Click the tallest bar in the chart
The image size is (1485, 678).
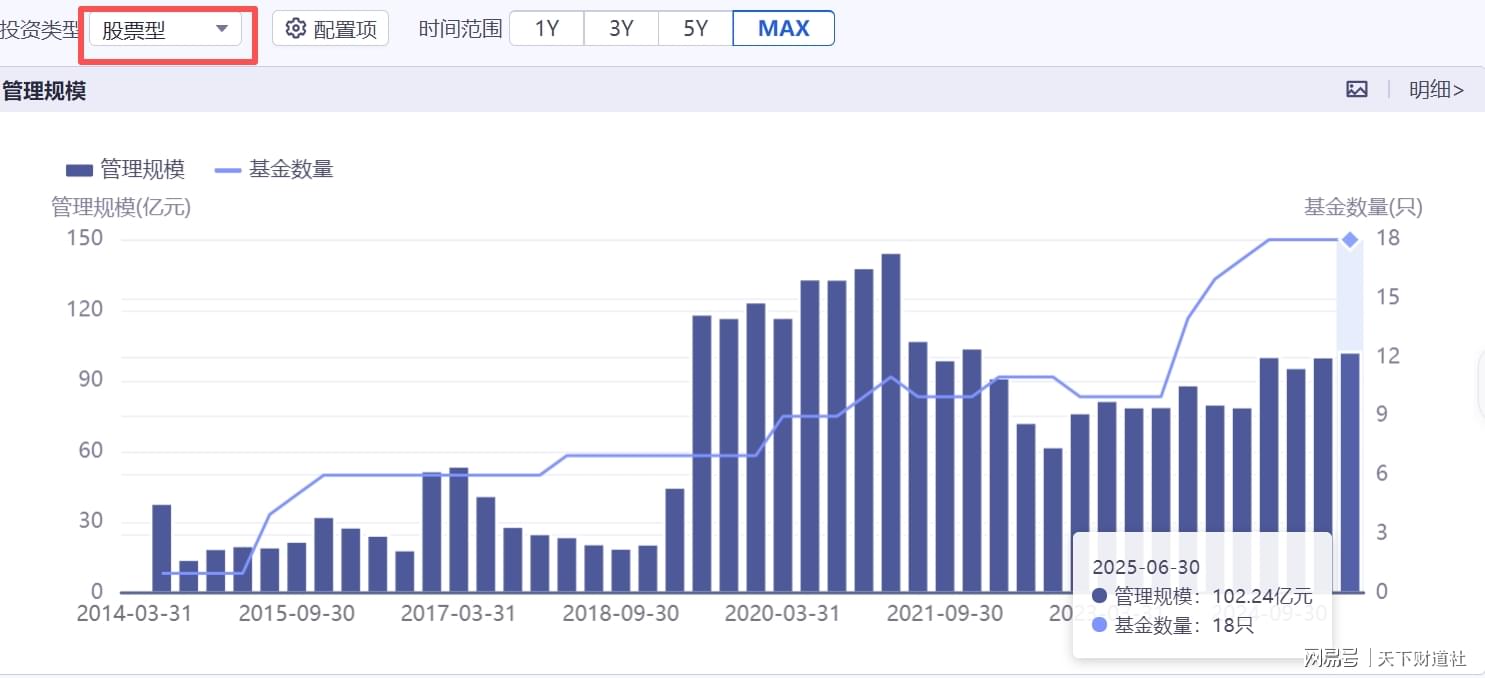click(890, 423)
